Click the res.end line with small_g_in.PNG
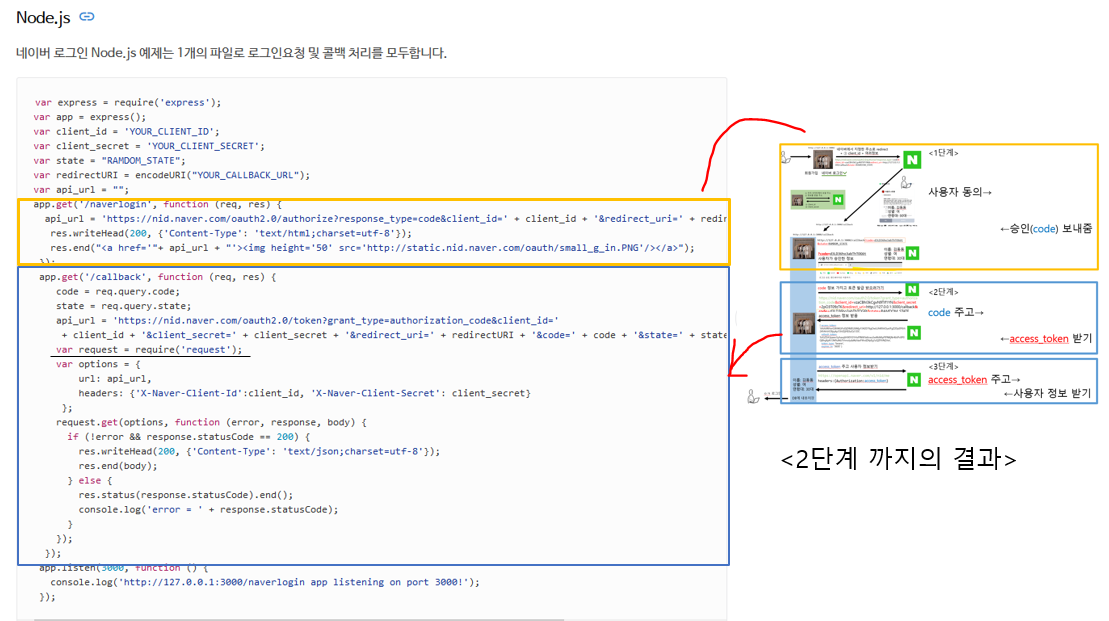This screenshot has height=621, width=1109. pyautogui.click(x=372, y=248)
